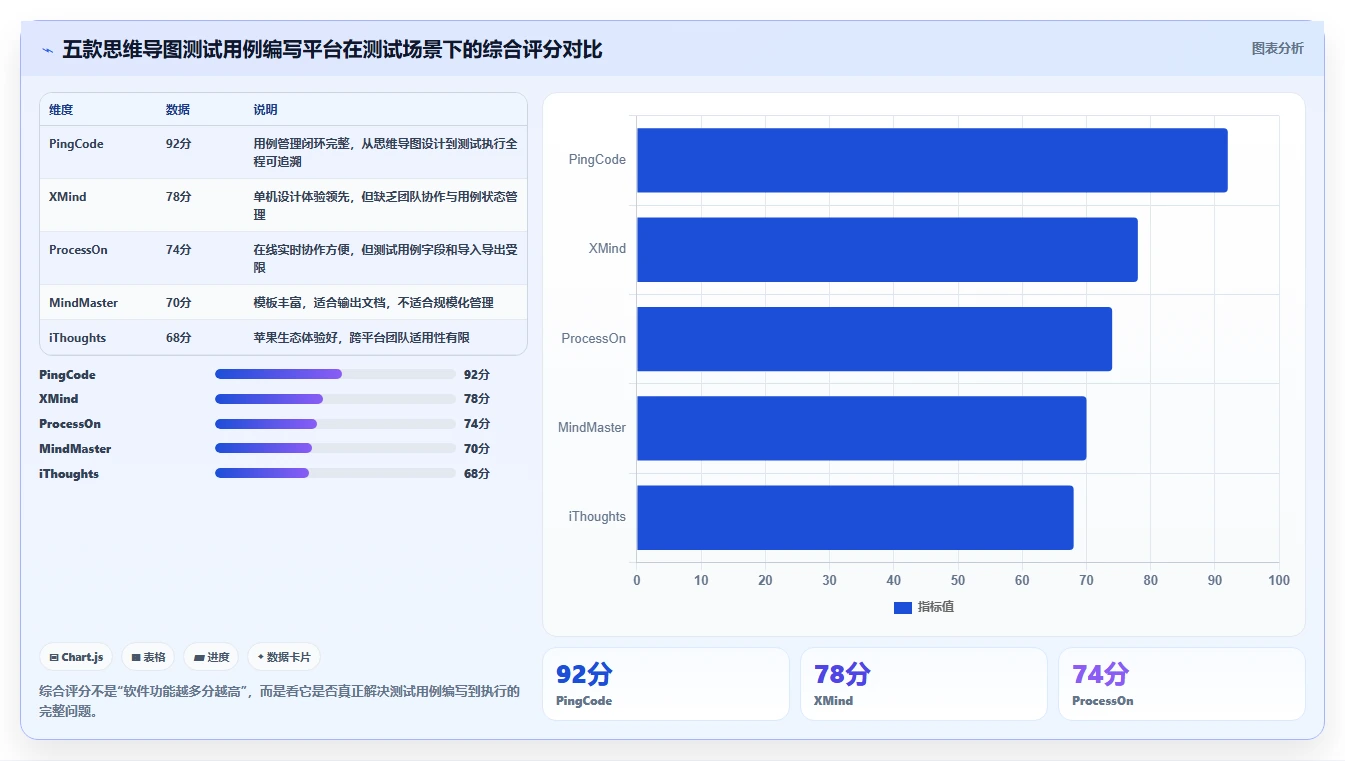
Task: Click the PingCode y-axis label in the chart
Action: pyautogui.click(x=597, y=160)
